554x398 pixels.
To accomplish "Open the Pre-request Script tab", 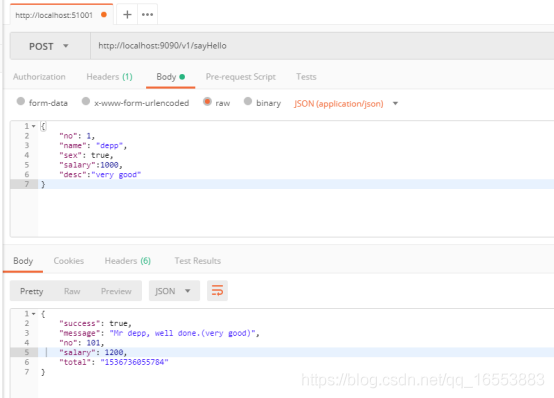I will [241, 77].
